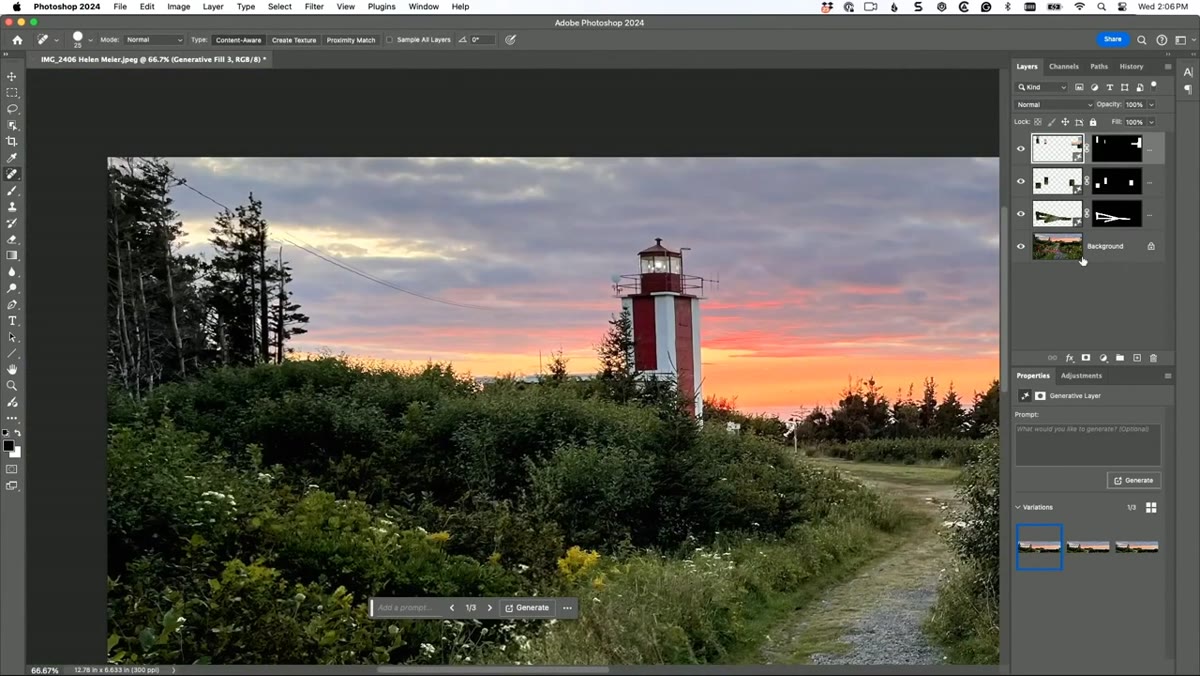Open the layer blend mode Normal dropdown
Image resolution: width=1200 pixels, height=676 pixels.
[1054, 104]
